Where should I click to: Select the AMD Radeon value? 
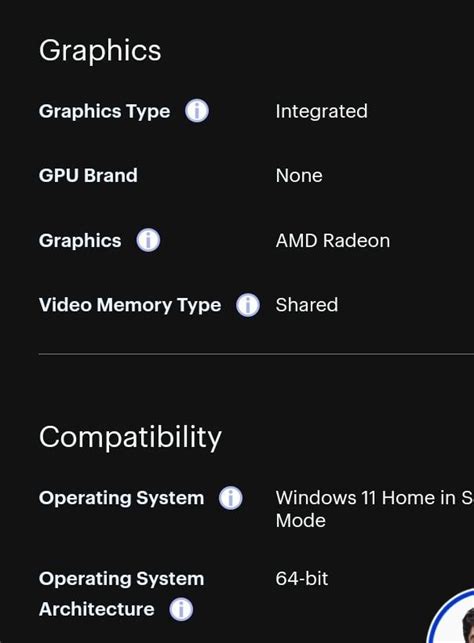[x=333, y=240]
